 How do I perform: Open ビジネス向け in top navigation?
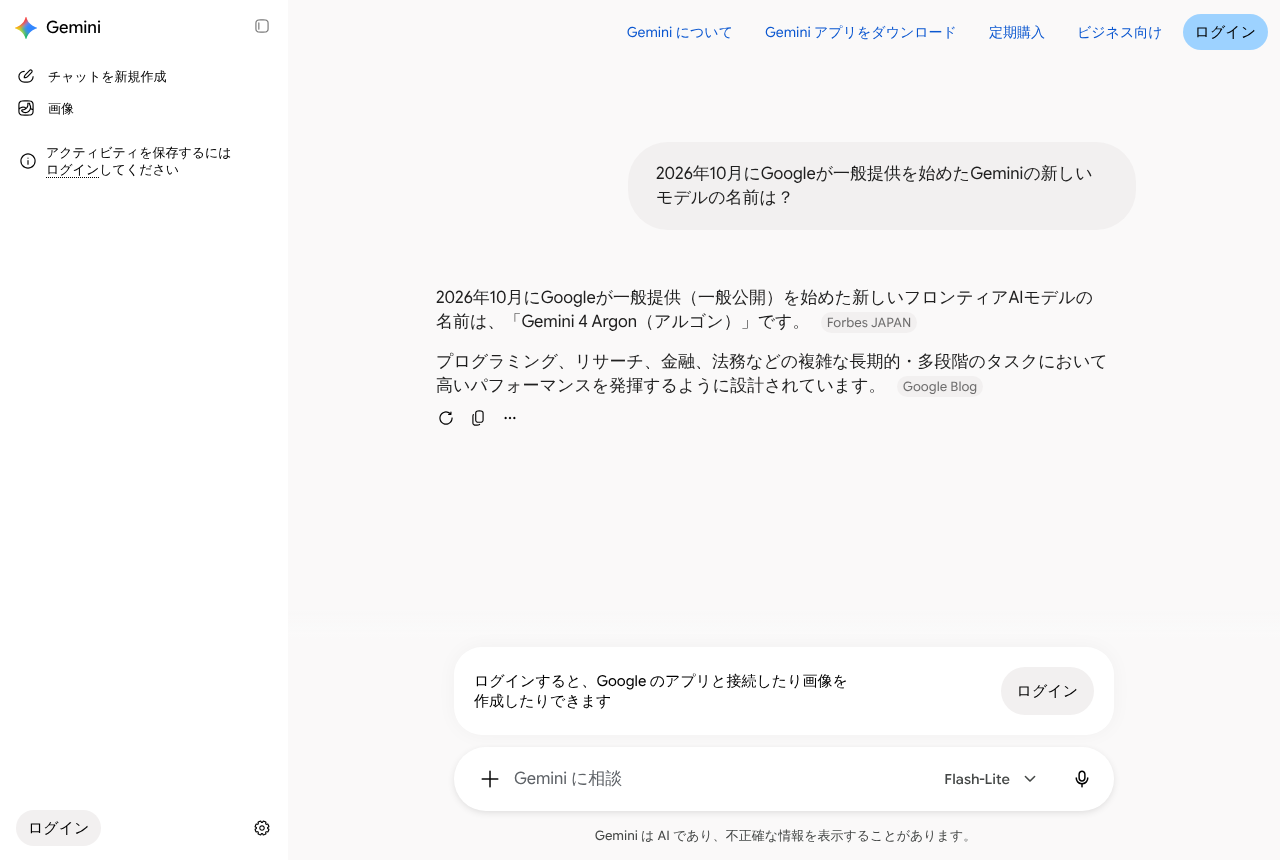pyautogui.click(x=1119, y=32)
